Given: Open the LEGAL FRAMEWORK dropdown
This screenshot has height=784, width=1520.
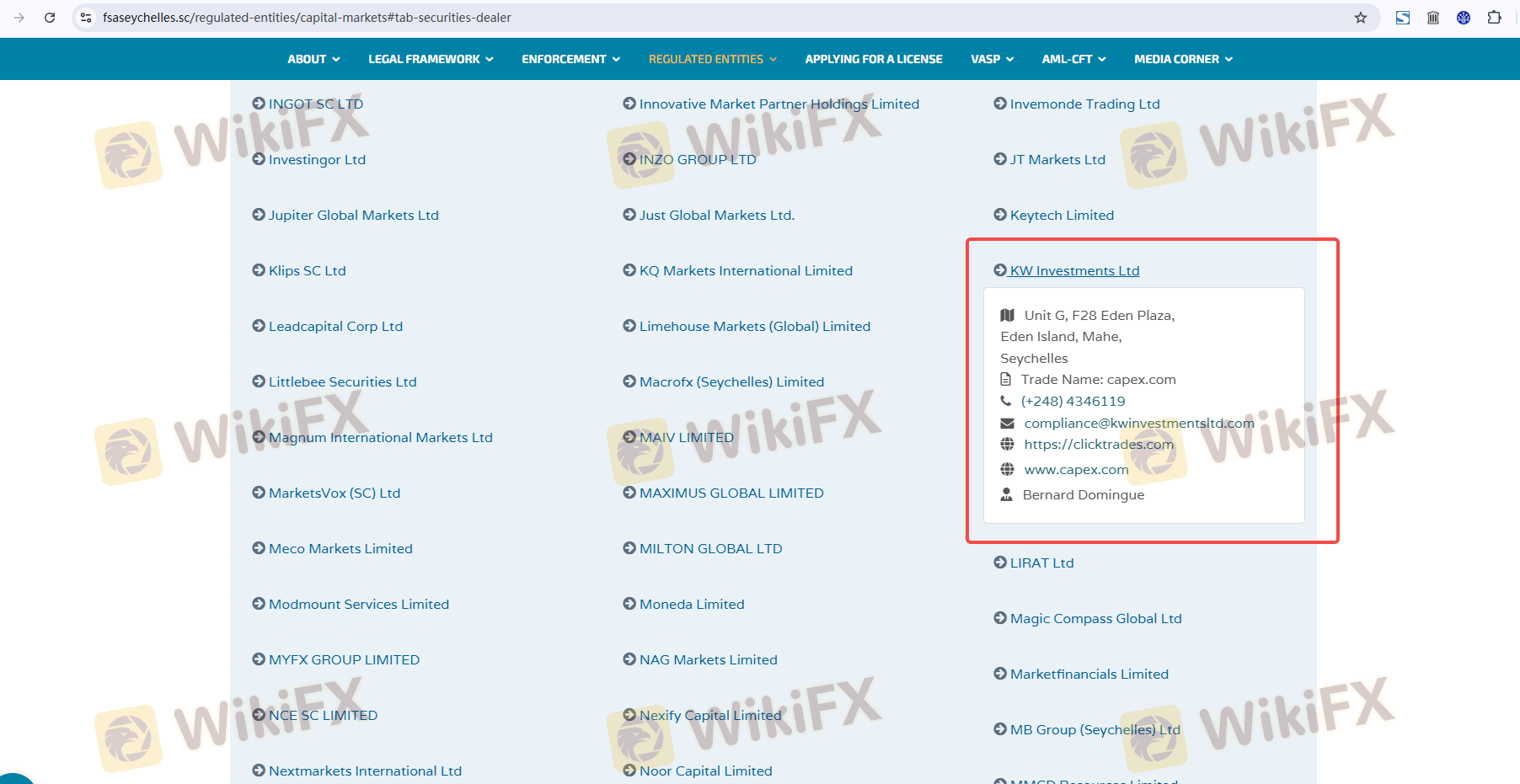Looking at the screenshot, I should pos(431,59).
